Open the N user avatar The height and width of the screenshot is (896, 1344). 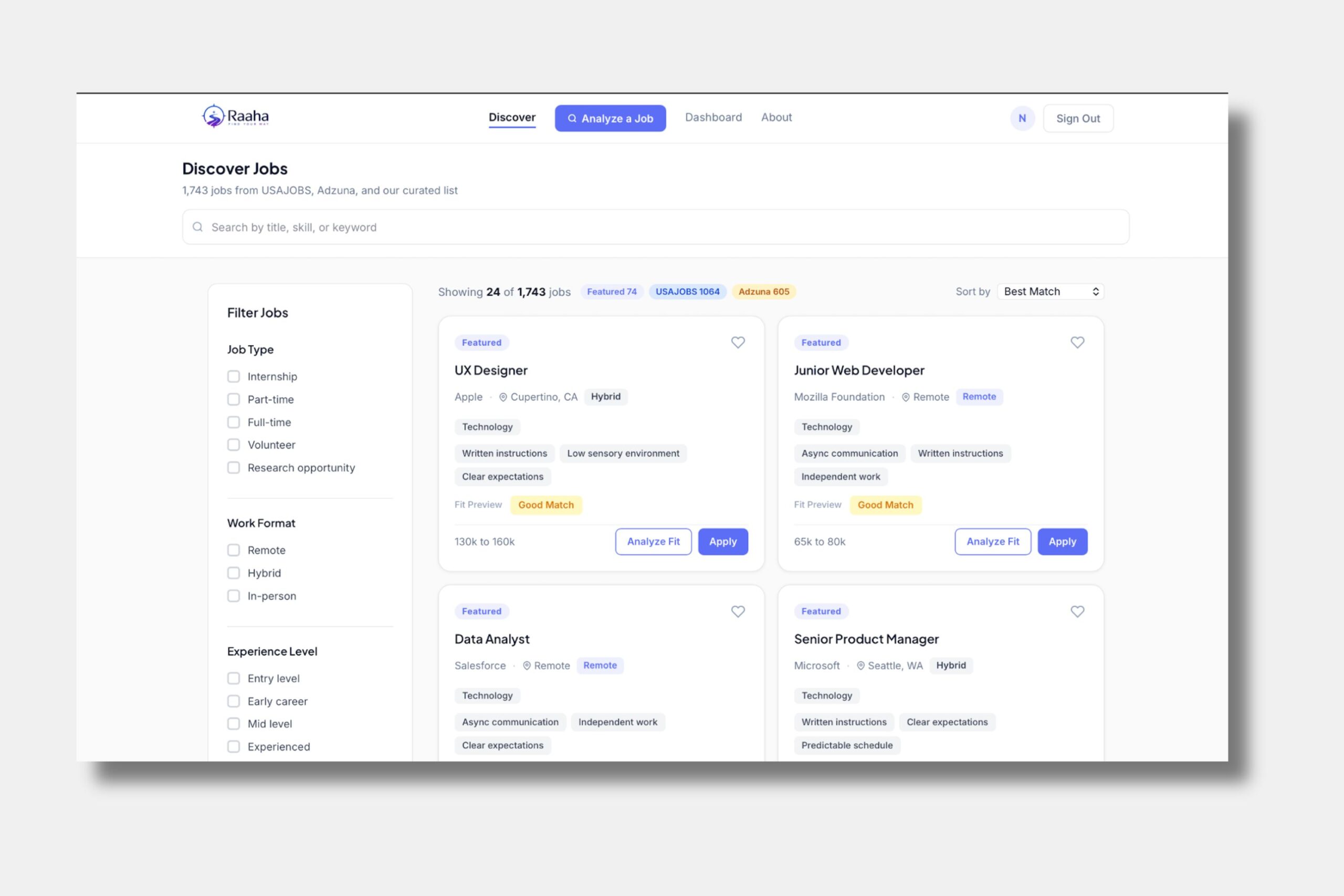pos(1022,118)
